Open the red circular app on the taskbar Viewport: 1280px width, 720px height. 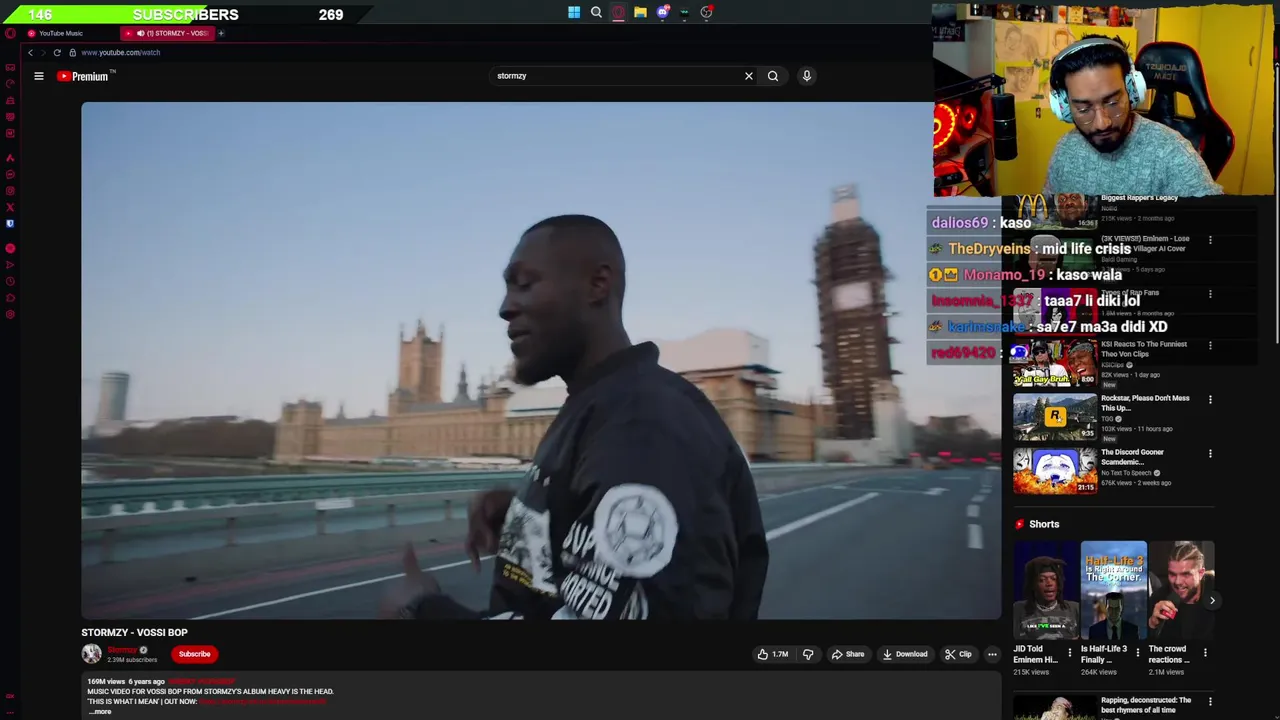coord(706,13)
